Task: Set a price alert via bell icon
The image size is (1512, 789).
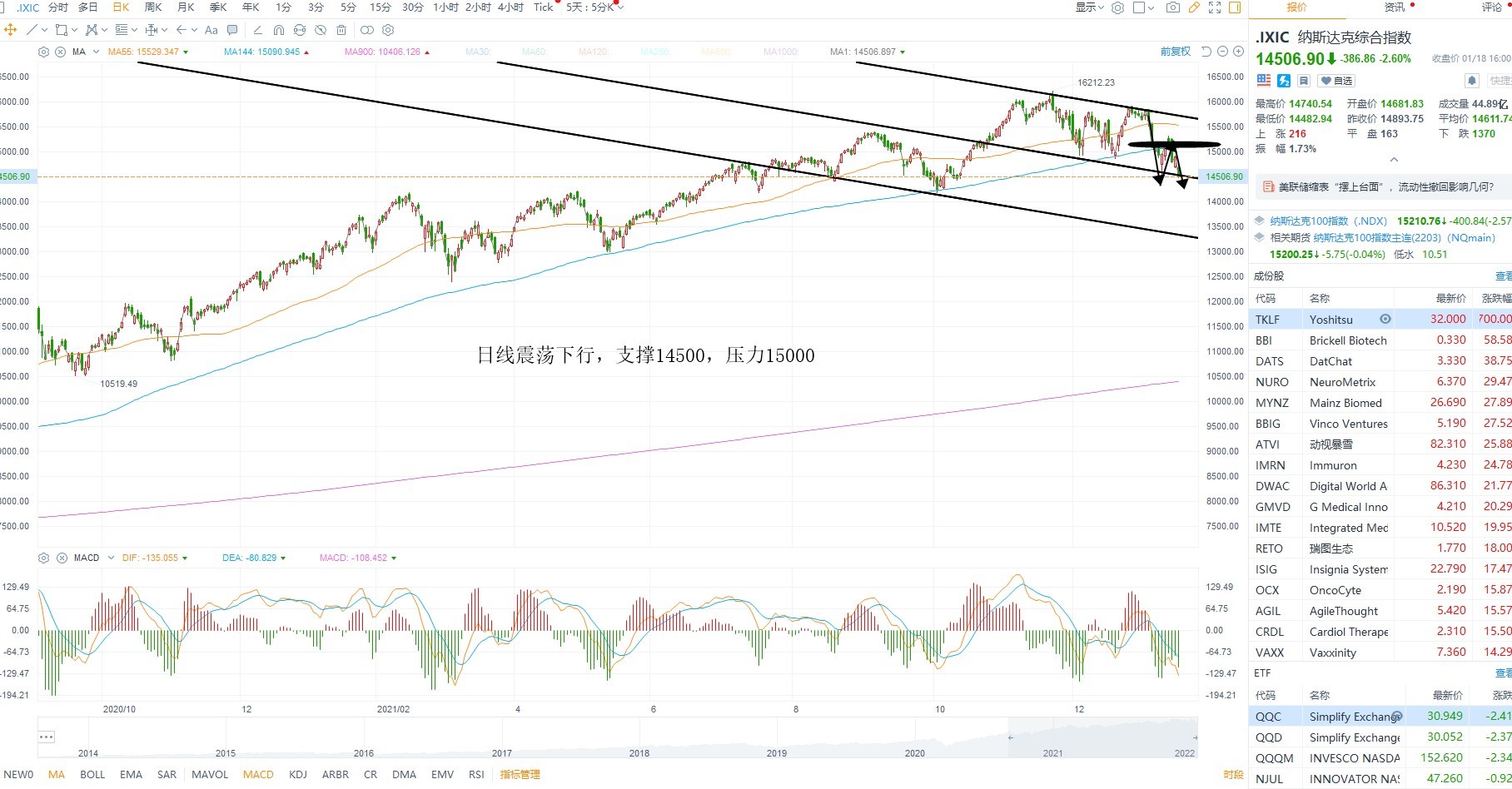Action: pos(1472,81)
